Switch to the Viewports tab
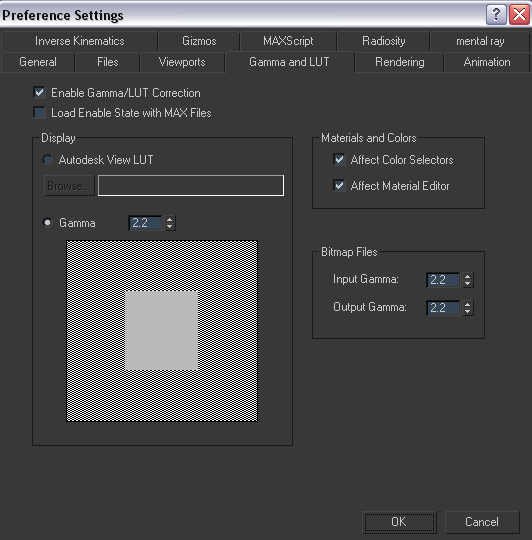This screenshot has height=540, width=532. pos(182,62)
